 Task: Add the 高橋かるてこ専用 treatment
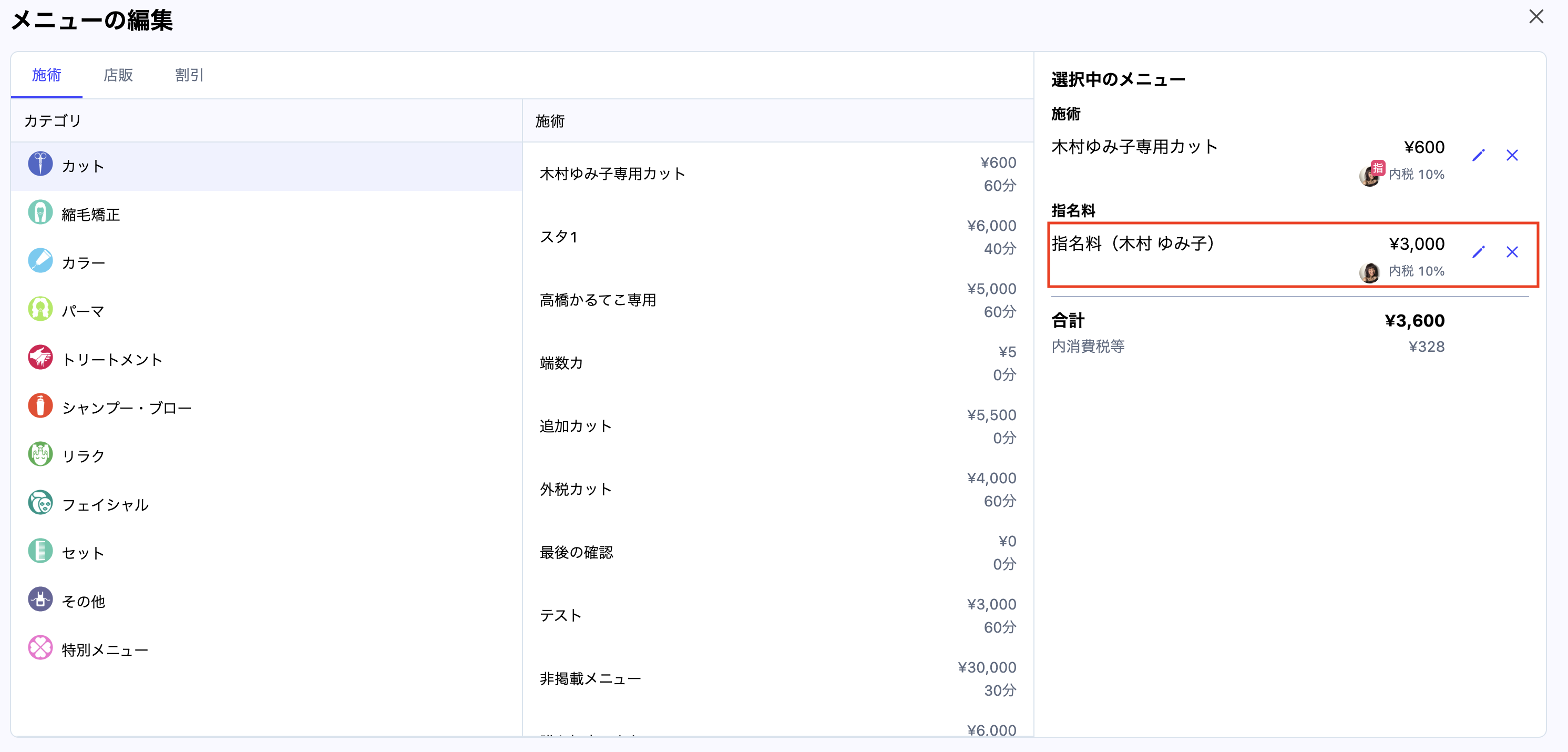(778, 300)
